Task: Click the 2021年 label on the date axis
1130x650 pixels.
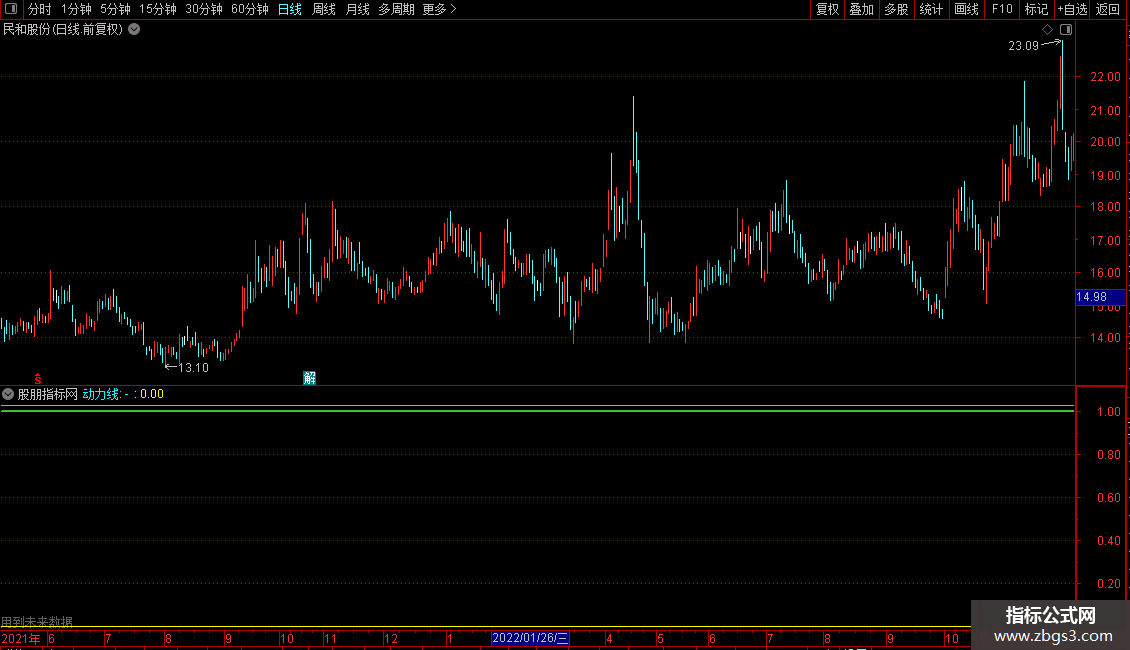Action: [21, 638]
